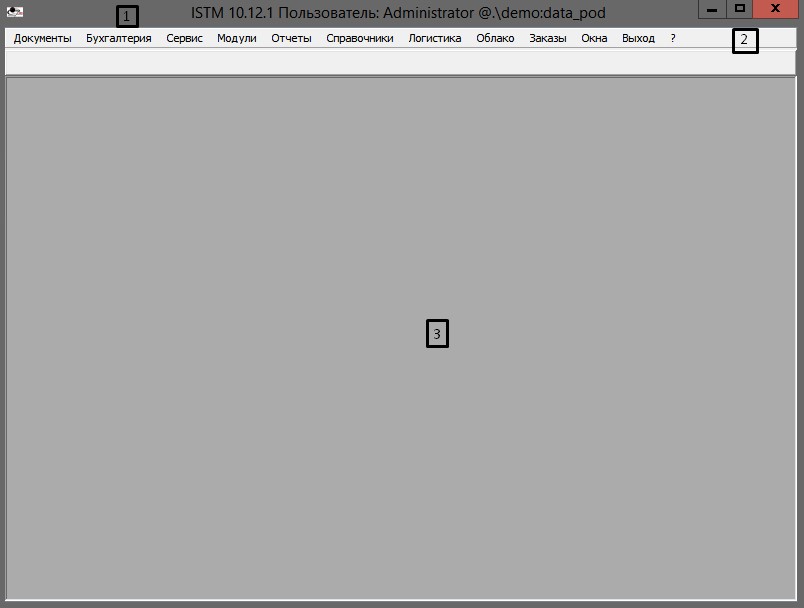The height and width of the screenshot is (608, 804).
Task: Maximize the ISTM window
Action: (x=740, y=9)
